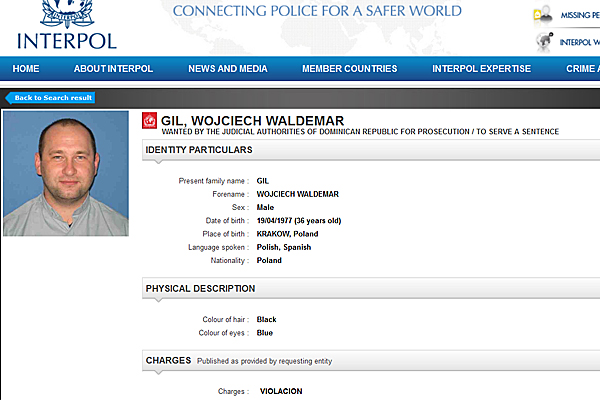Image resolution: width=600 pixels, height=400 pixels.
Task: Click the INTERPOL wordmark text
Action: [x=67, y=41]
